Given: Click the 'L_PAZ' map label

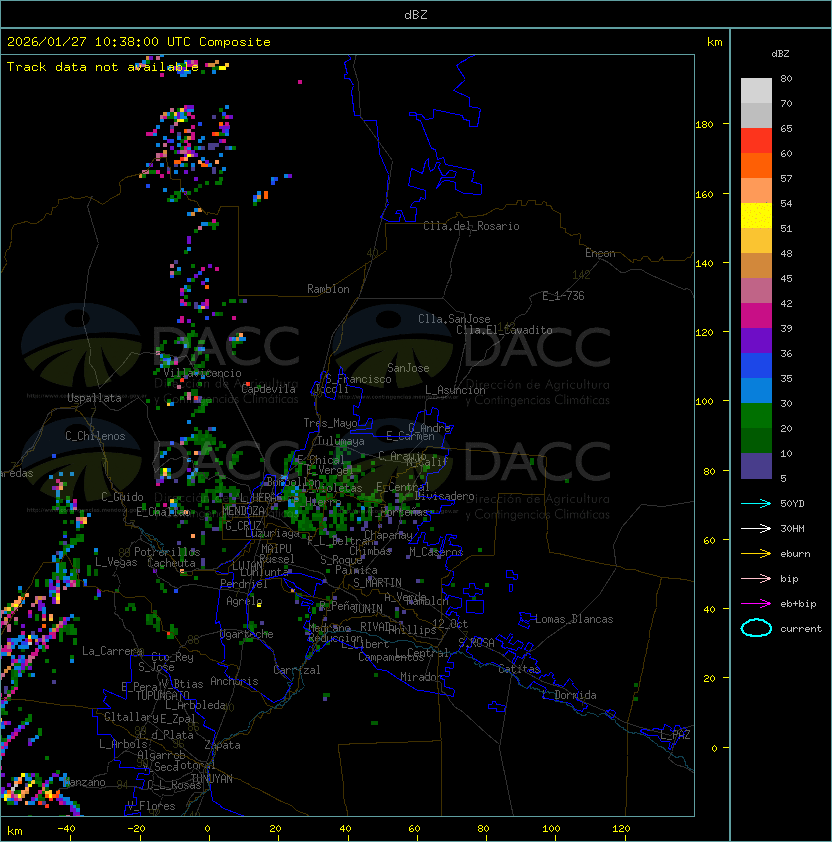Looking at the screenshot, I should (675, 734).
